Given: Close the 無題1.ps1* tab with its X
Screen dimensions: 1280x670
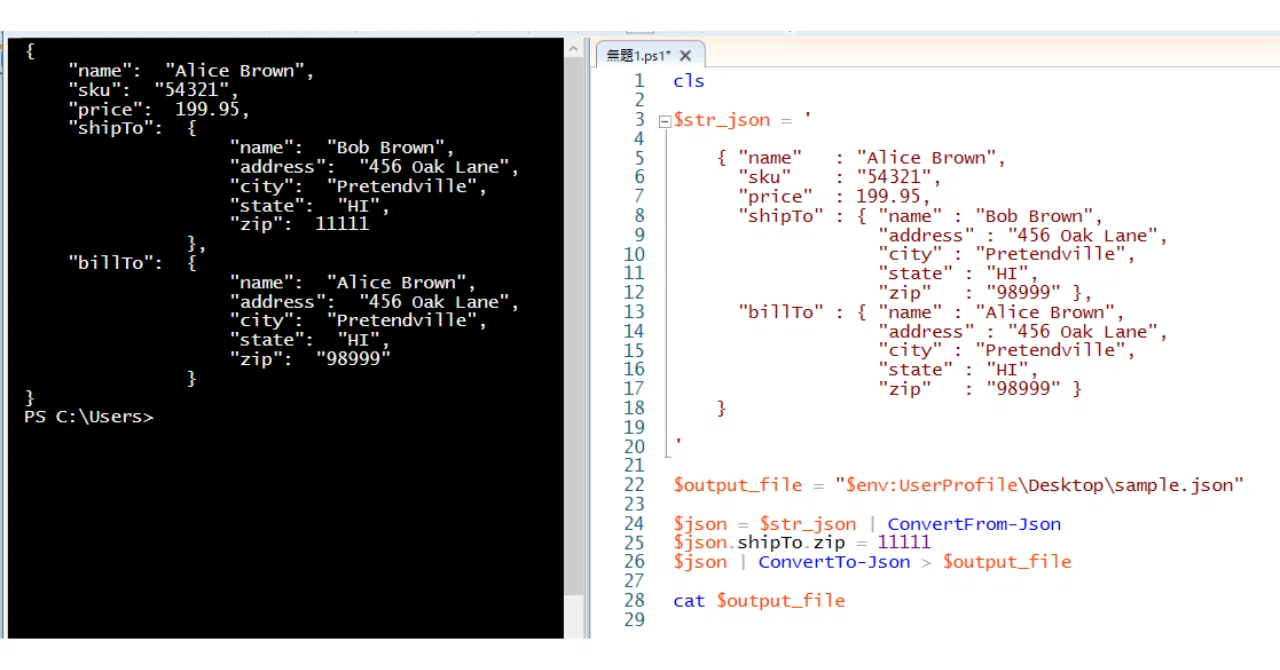Looking at the screenshot, I should coord(687,56).
